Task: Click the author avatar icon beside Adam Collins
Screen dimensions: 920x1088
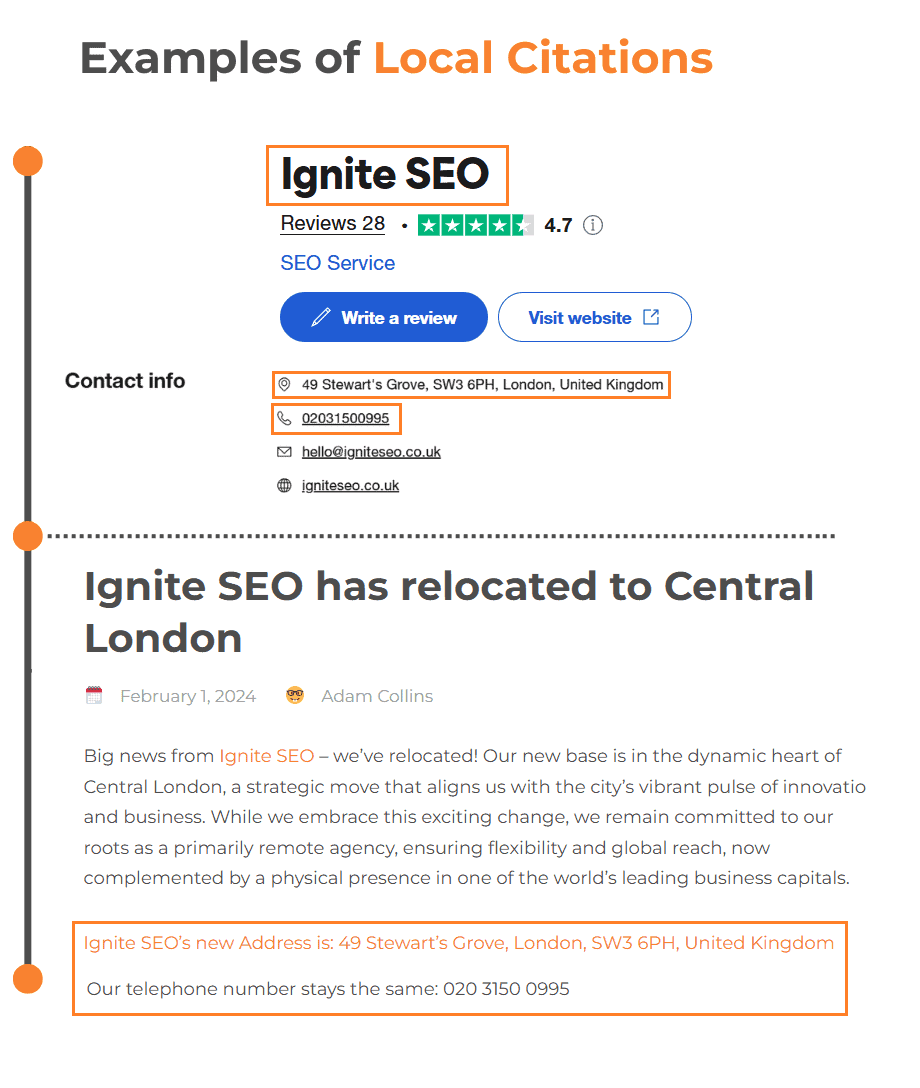Action: tap(295, 696)
